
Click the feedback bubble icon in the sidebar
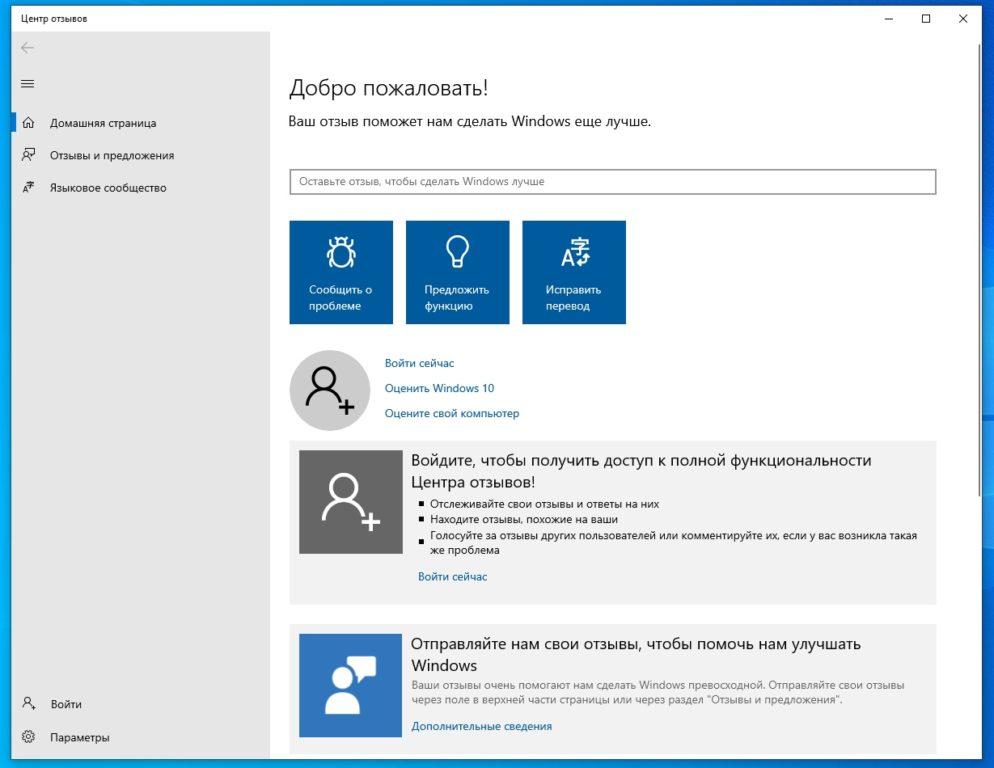(x=29, y=155)
